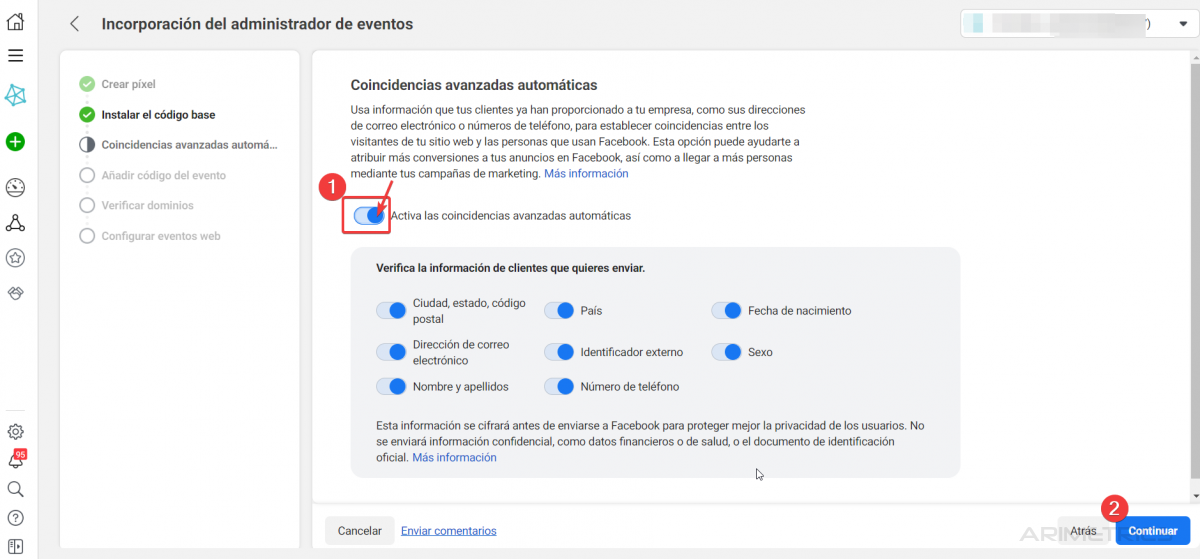Screen dimensions: 1200x559
Task: Select the Añadir código del evento step
Action: point(163,175)
